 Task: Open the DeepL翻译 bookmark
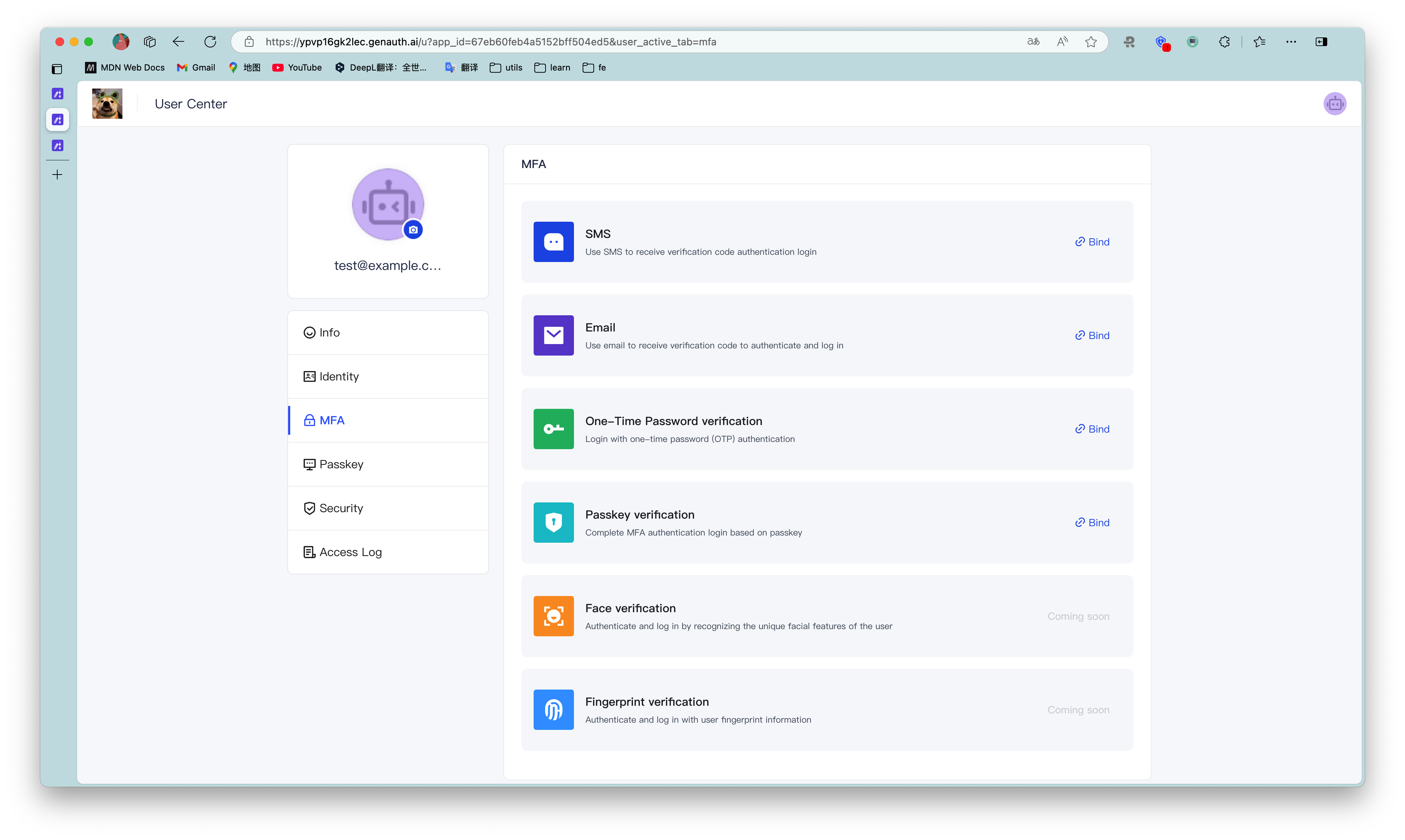pos(381,67)
